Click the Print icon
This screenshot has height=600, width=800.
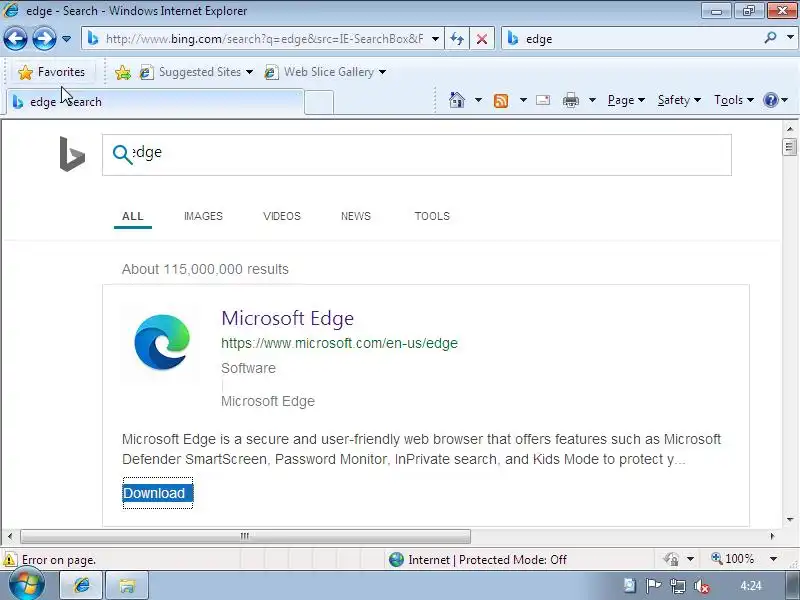570,100
